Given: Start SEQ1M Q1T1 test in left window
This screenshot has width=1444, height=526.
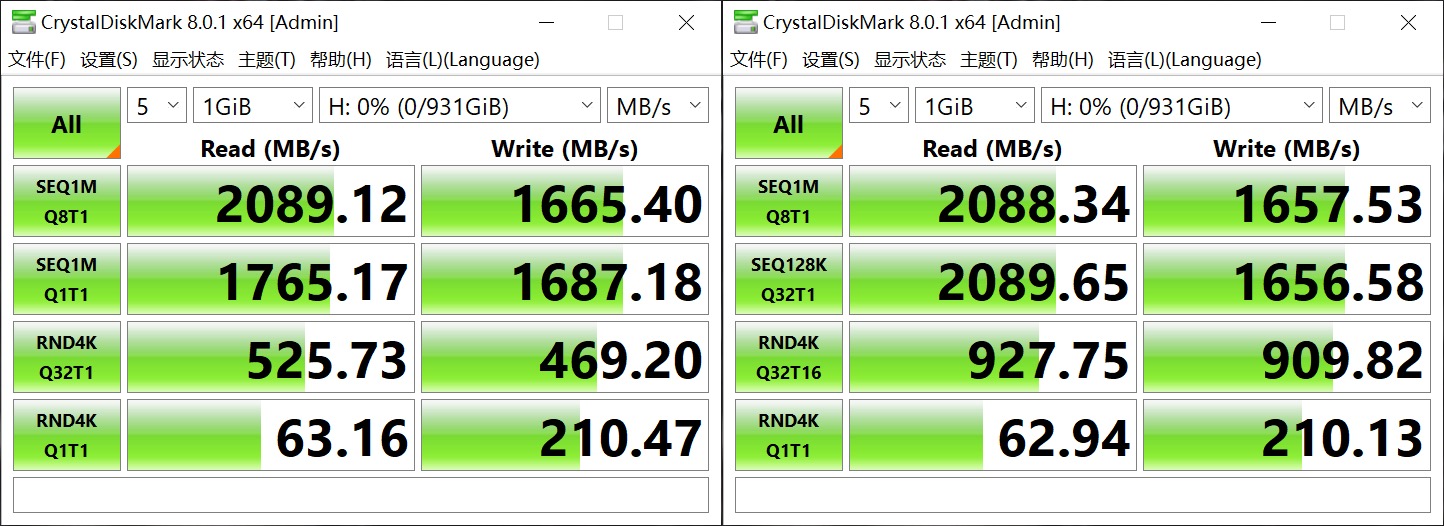Looking at the screenshot, I should [67, 280].
